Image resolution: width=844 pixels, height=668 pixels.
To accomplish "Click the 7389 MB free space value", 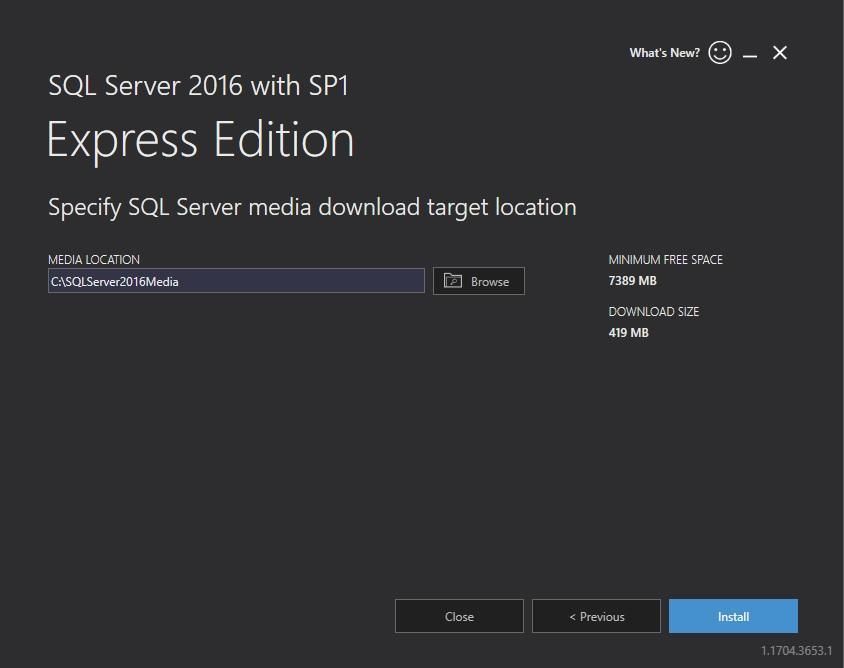I will click(632, 281).
